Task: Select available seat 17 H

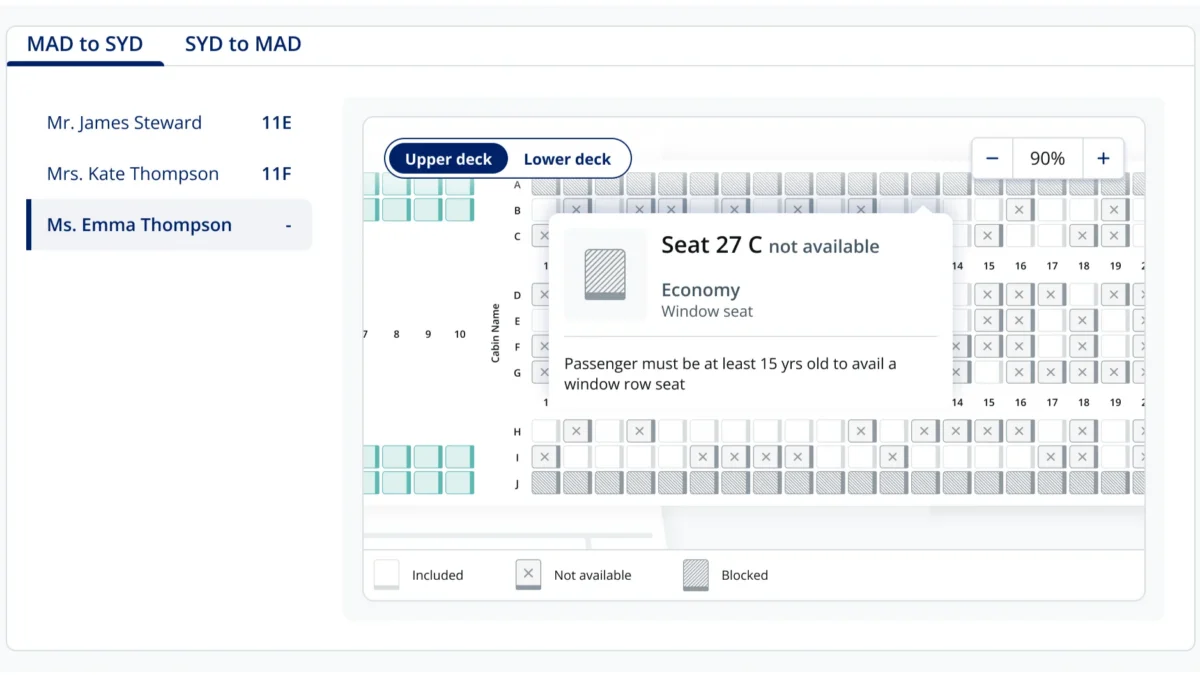Action: [x=1051, y=431]
